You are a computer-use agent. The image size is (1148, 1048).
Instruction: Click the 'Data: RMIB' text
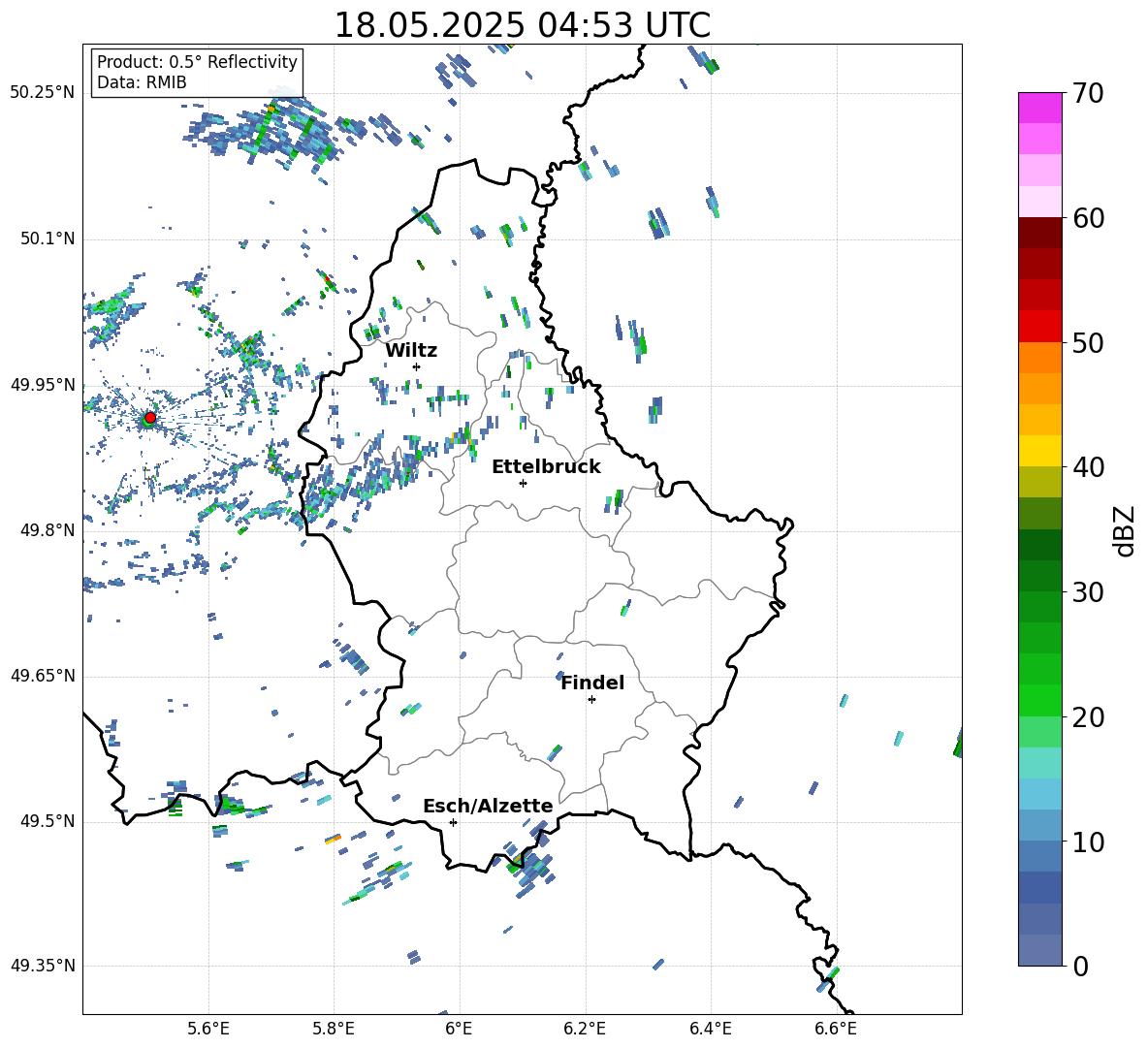coord(142,82)
